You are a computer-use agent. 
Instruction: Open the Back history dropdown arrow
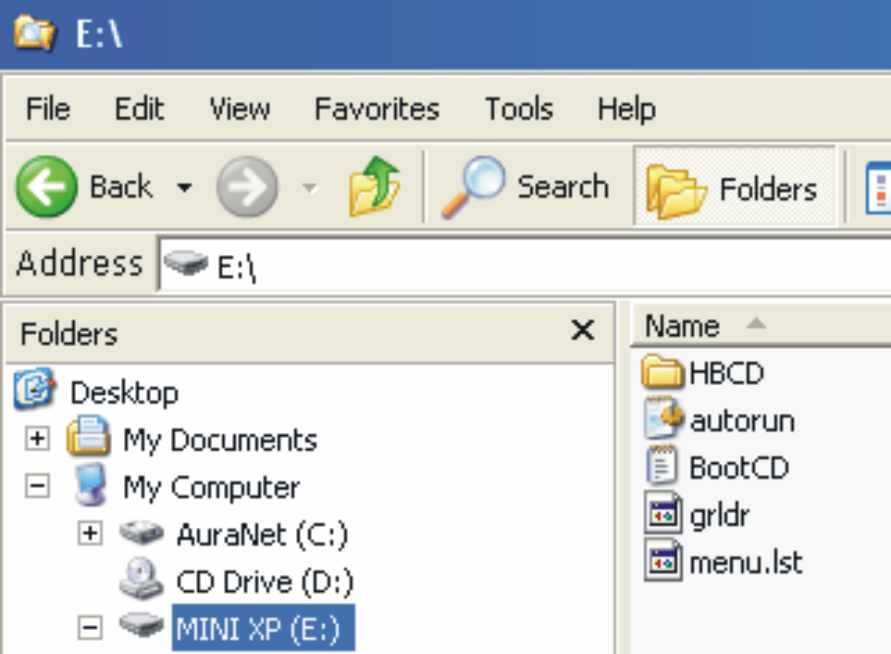coord(184,186)
